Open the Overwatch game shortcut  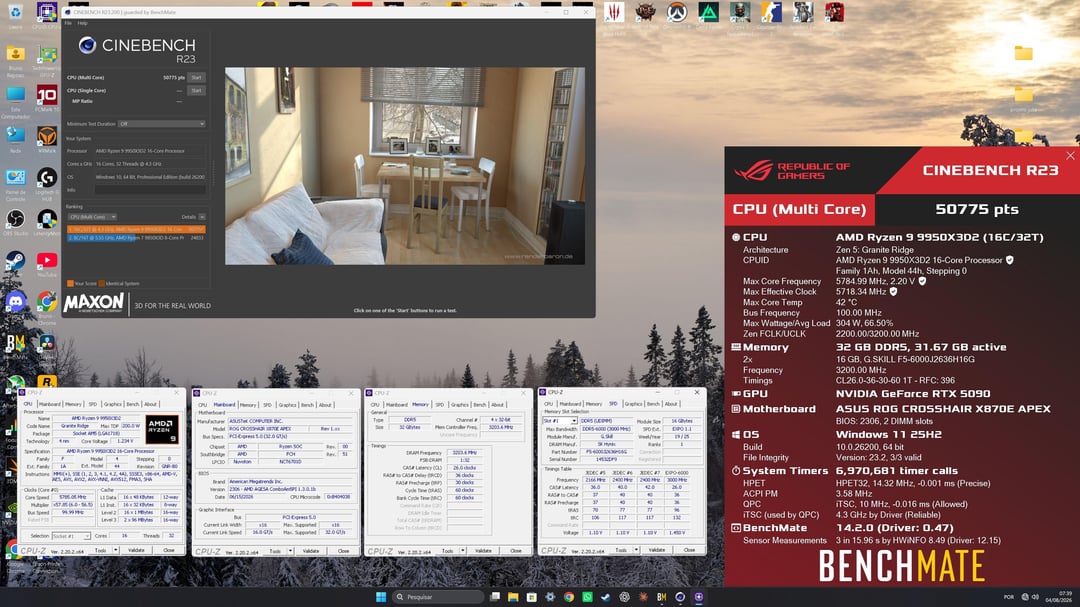coord(677,13)
